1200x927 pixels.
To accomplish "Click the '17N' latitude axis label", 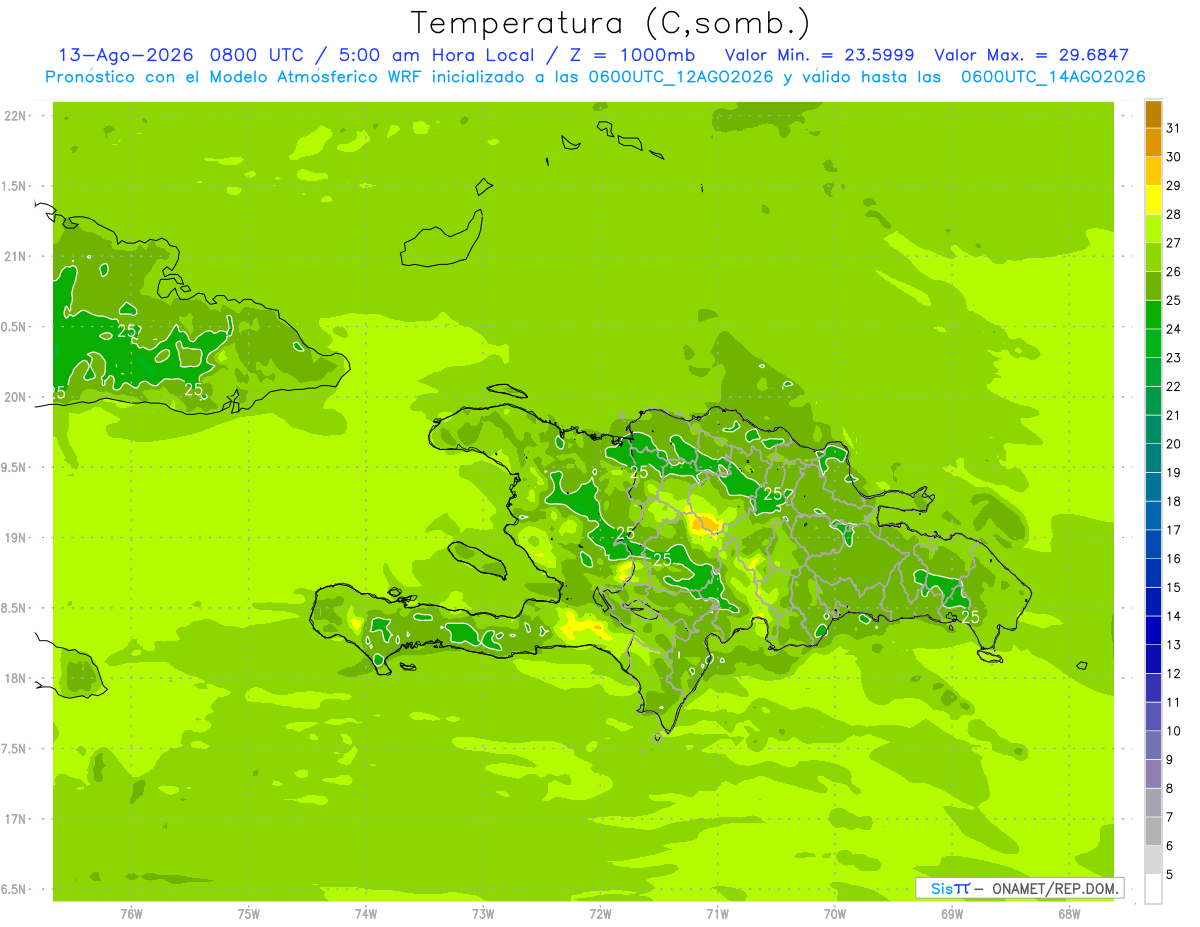I will coord(14,819).
